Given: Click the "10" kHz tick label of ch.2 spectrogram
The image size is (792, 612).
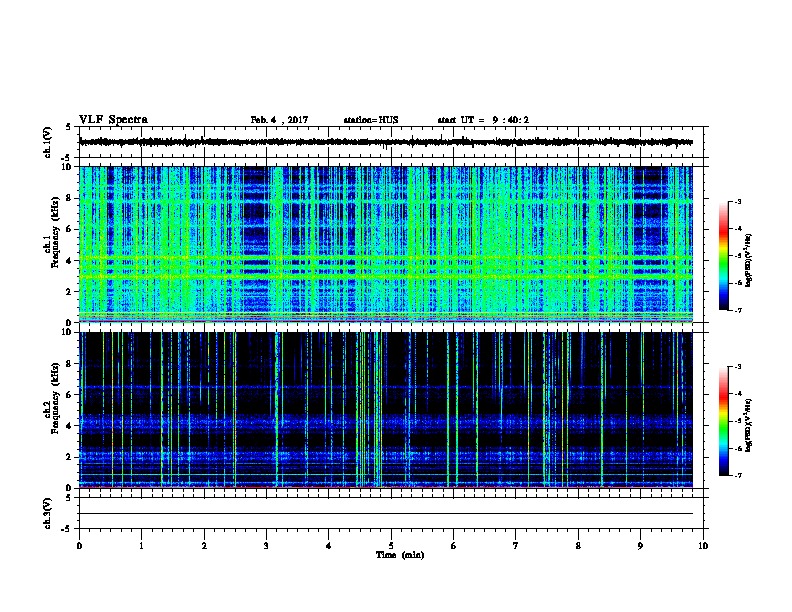Looking at the screenshot, I should pos(68,332).
